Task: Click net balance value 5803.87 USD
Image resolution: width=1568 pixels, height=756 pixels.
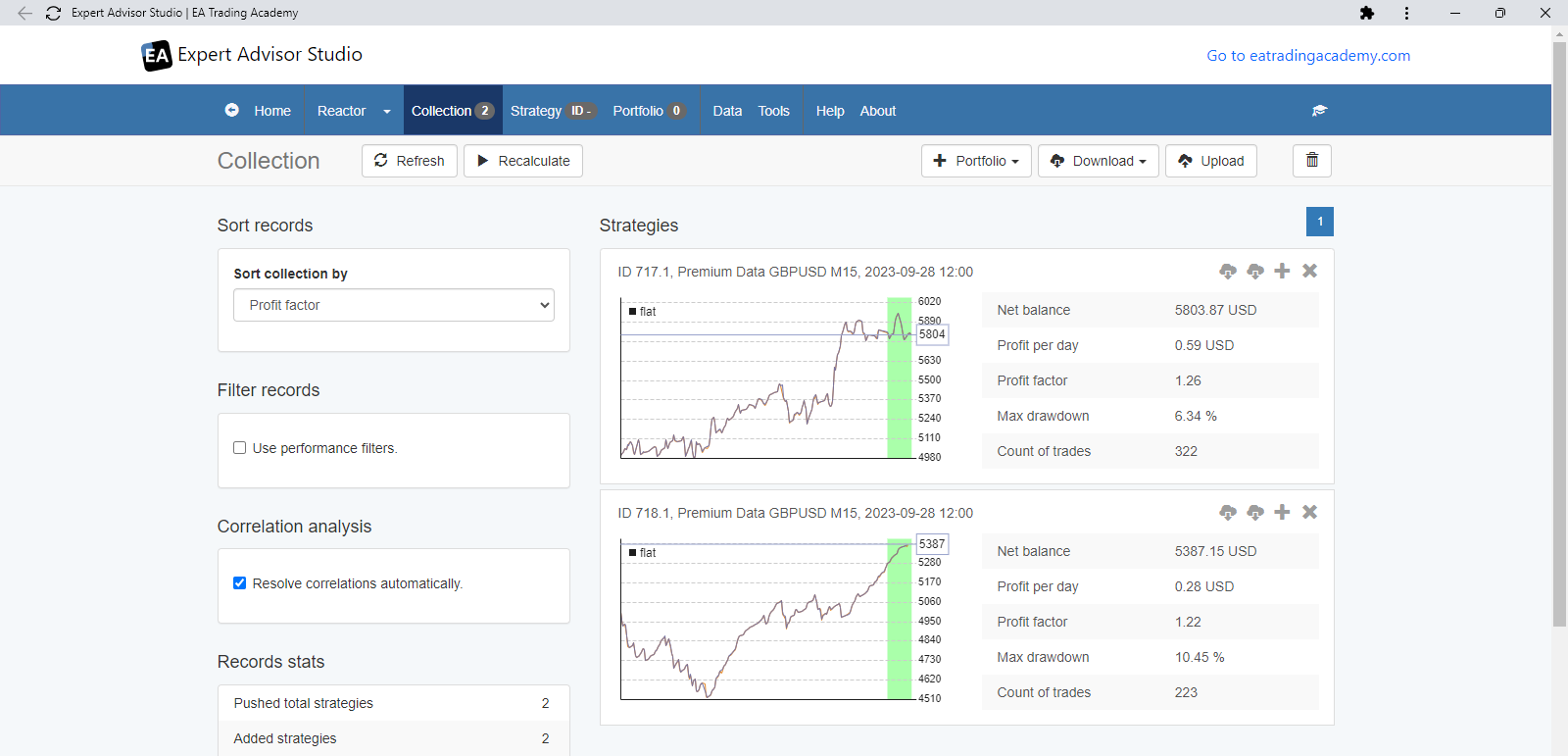Action: click(x=1215, y=310)
